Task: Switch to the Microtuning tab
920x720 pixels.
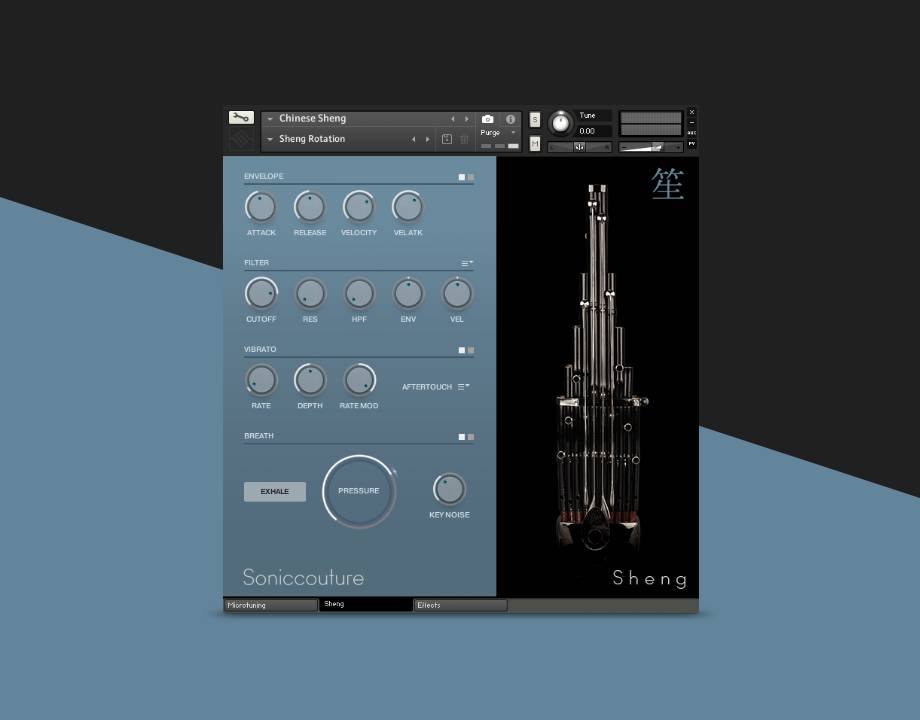Action: point(270,605)
